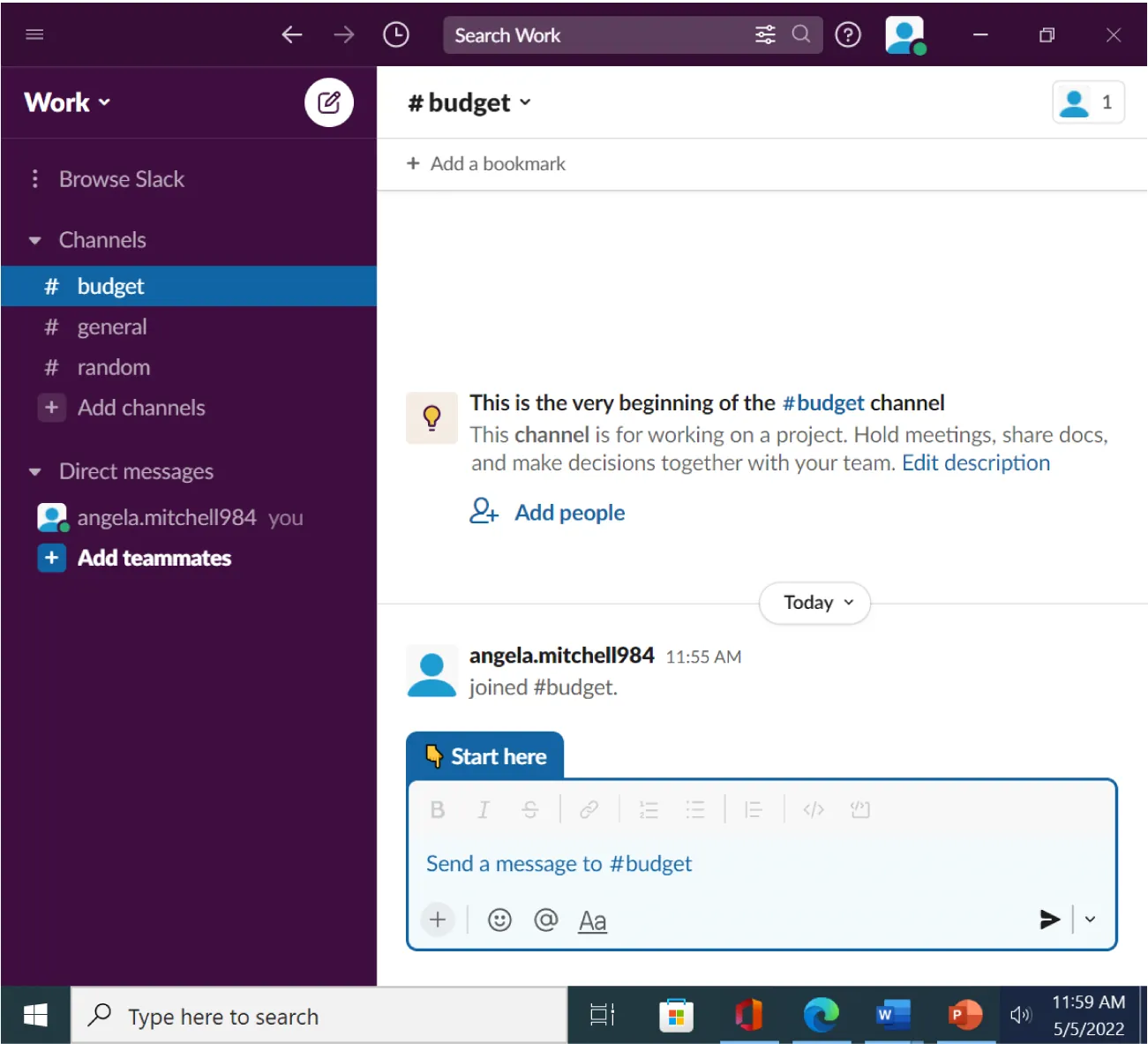
Task: View members of the budget channel
Action: (1088, 101)
